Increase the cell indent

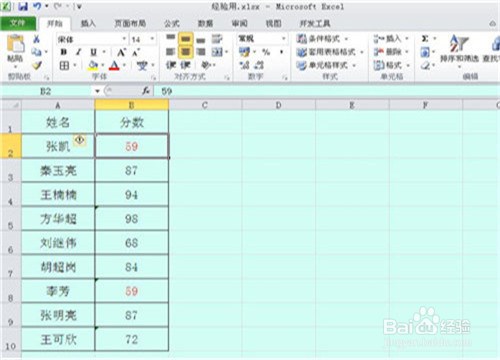tap(185, 65)
